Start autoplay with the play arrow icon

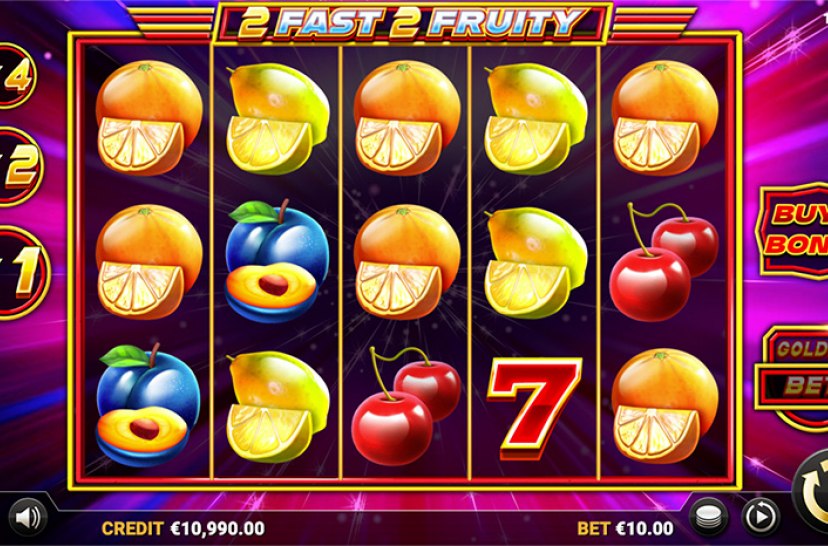[x=760, y=517]
